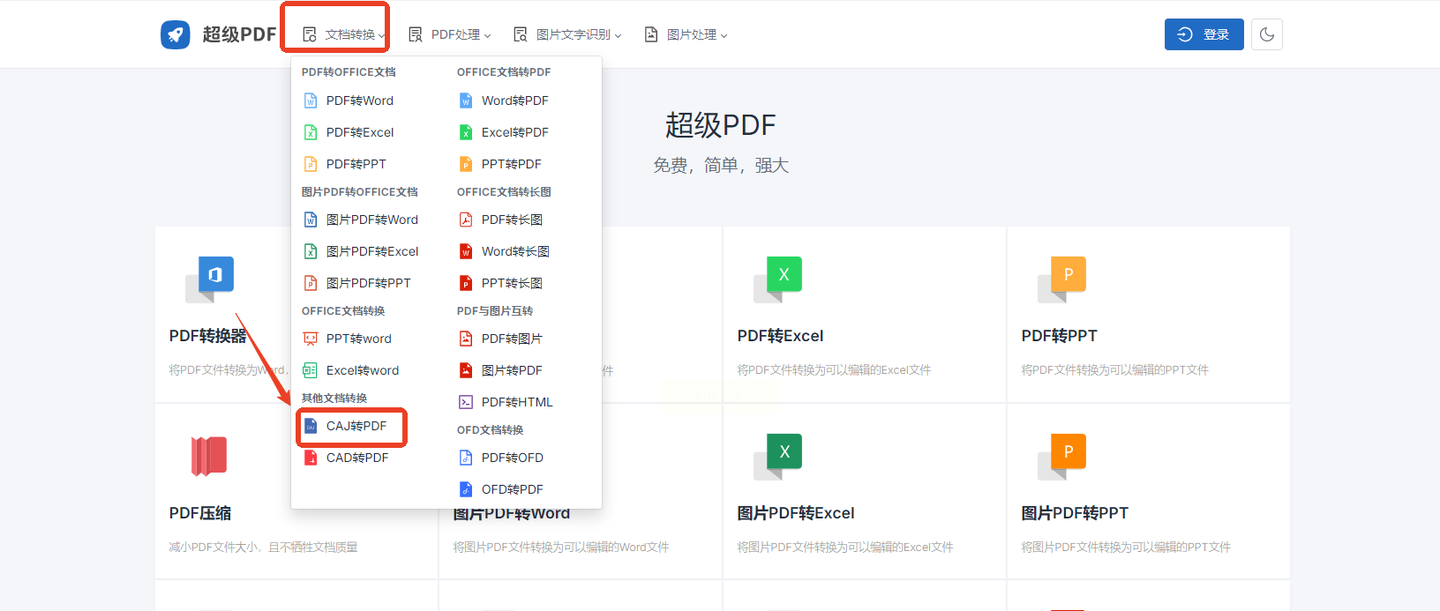Click the 图片PDF转PPT menu icon
Image resolution: width=1440 pixels, height=611 pixels.
pos(310,283)
